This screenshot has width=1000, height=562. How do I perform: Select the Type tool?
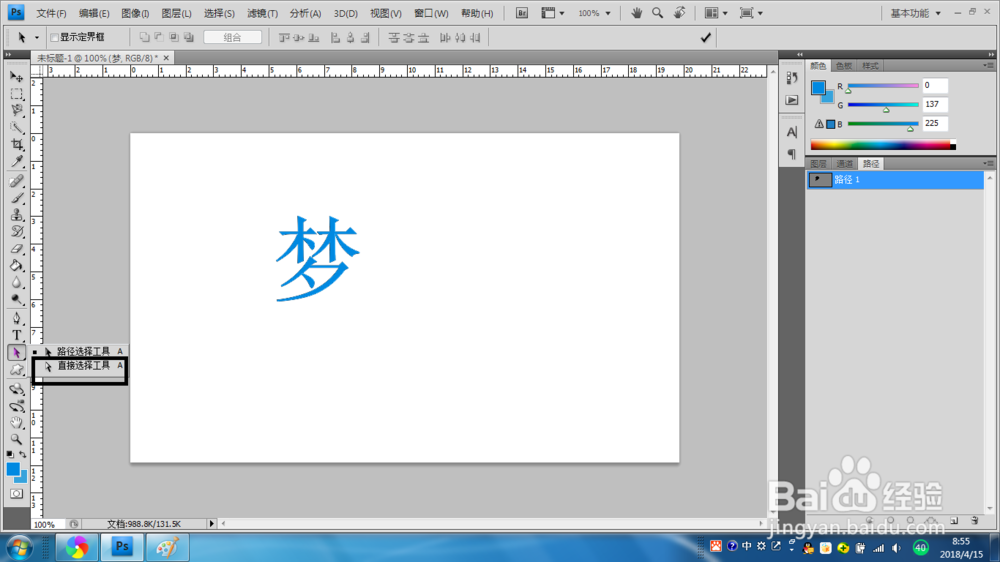pyautogui.click(x=17, y=336)
